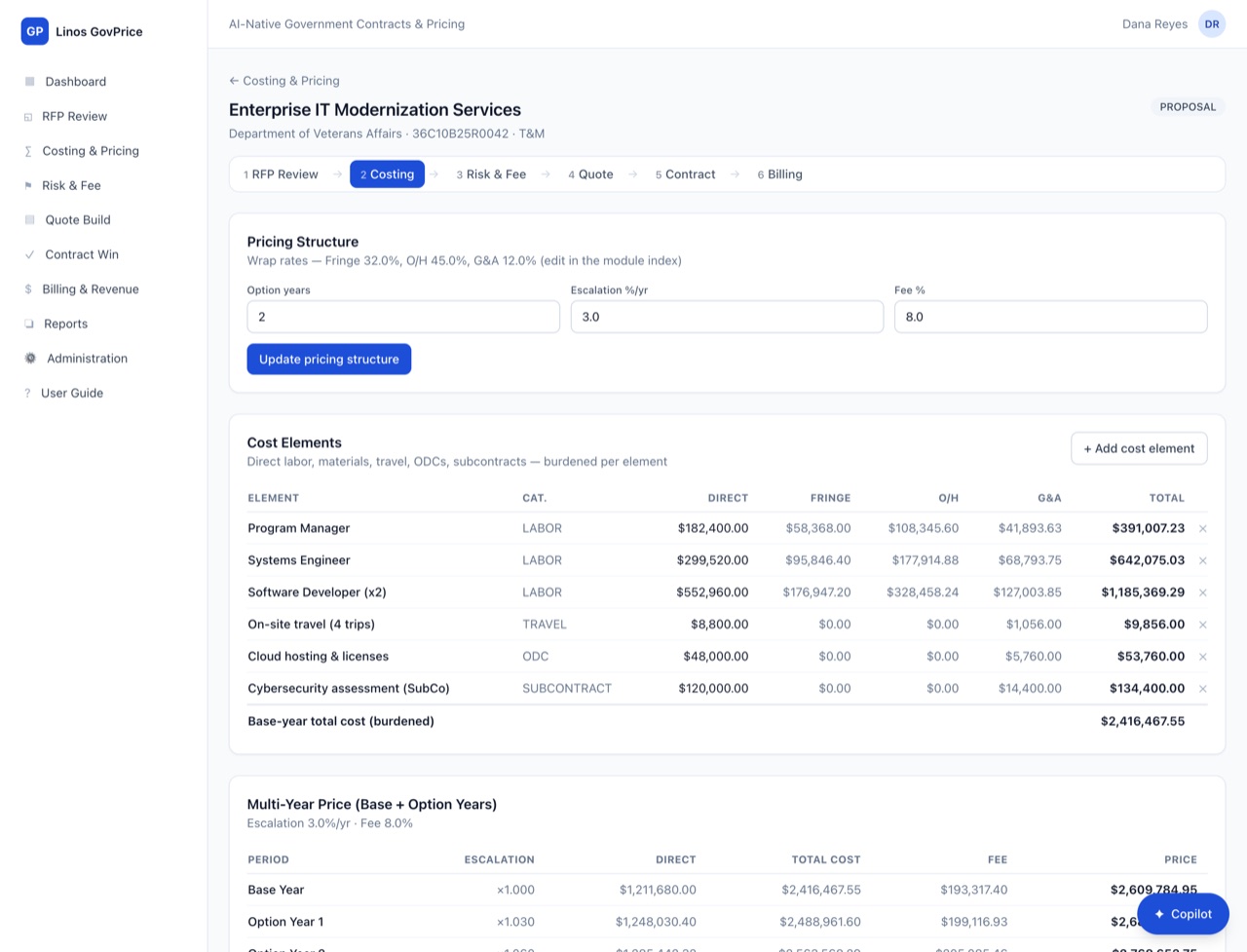The height and width of the screenshot is (952, 1247).
Task: Click Systems Engineer element name
Action: (299, 560)
